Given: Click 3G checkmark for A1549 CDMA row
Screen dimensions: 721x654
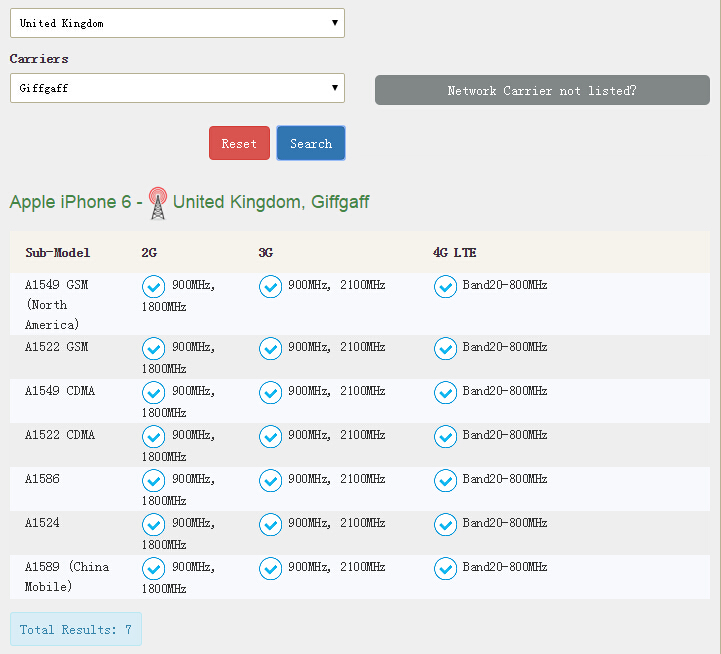Looking at the screenshot, I should [270, 393].
